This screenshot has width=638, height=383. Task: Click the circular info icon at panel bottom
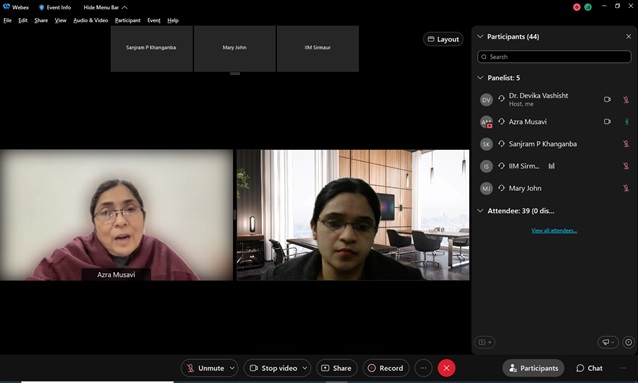tap(629, 342)
